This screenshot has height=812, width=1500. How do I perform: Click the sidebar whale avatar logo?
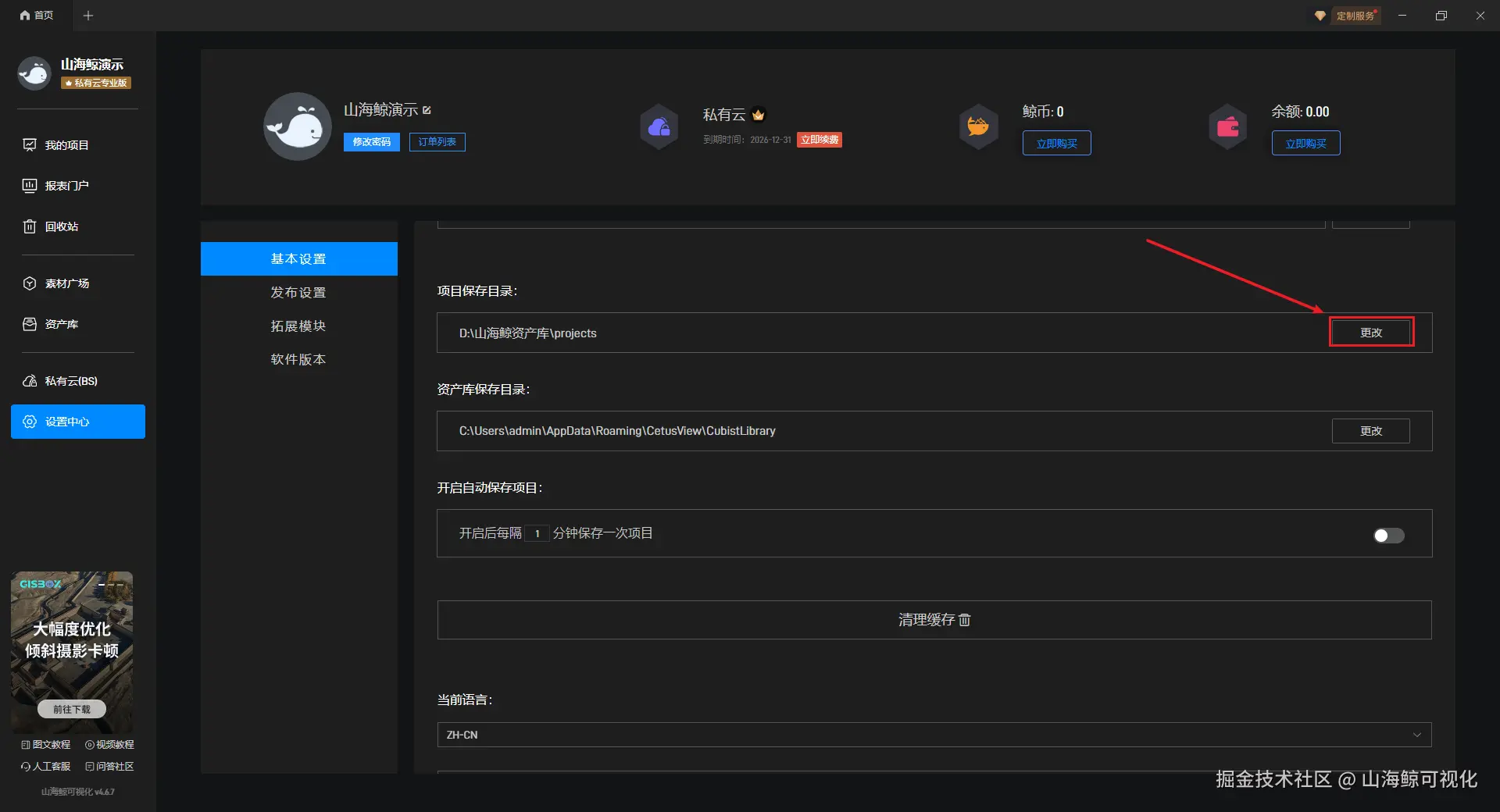coord(34,73)
